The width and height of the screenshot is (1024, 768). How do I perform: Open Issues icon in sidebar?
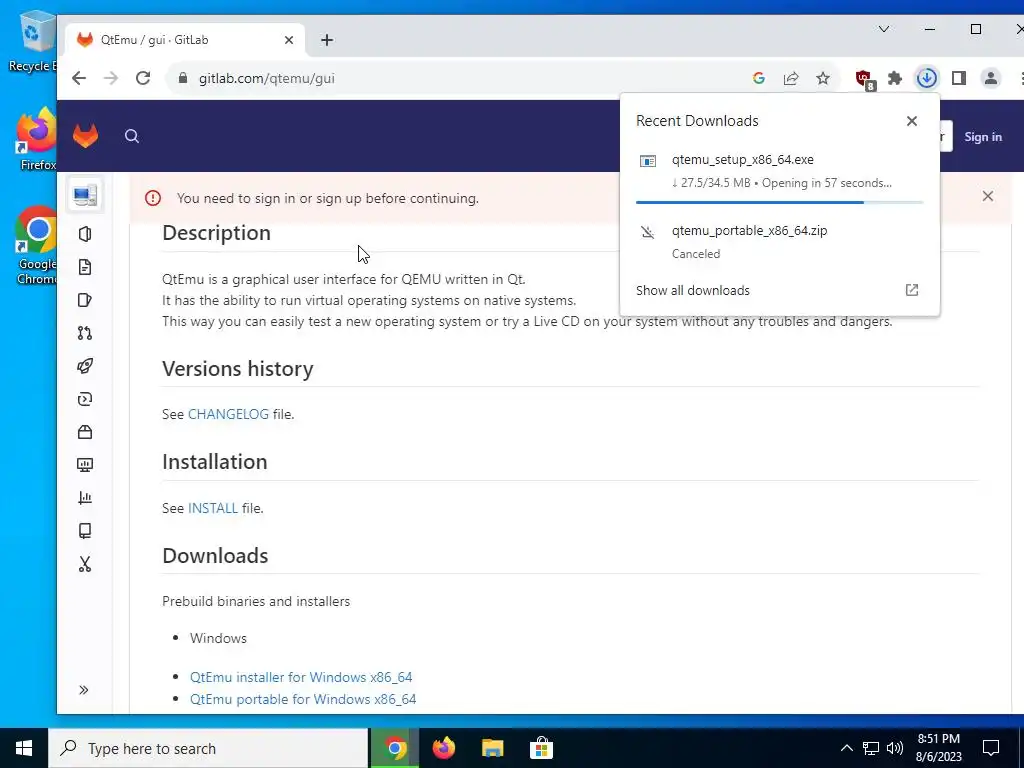(85, 300)
